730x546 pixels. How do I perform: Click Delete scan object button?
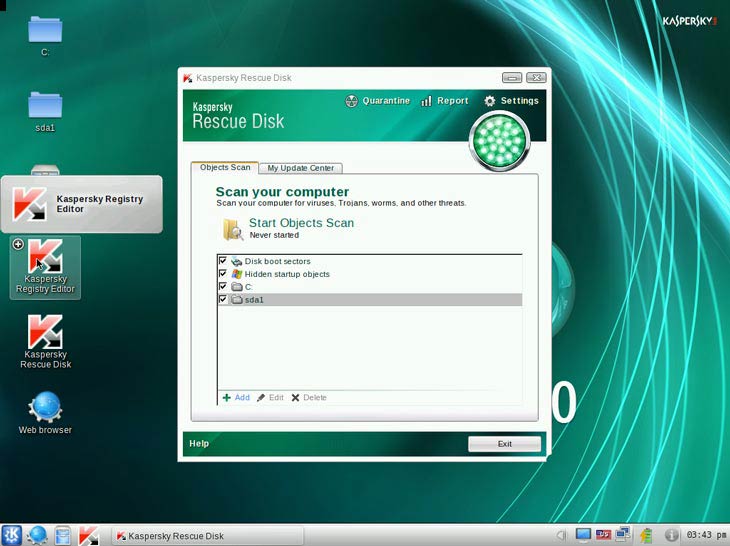click(x=309, y=398)
